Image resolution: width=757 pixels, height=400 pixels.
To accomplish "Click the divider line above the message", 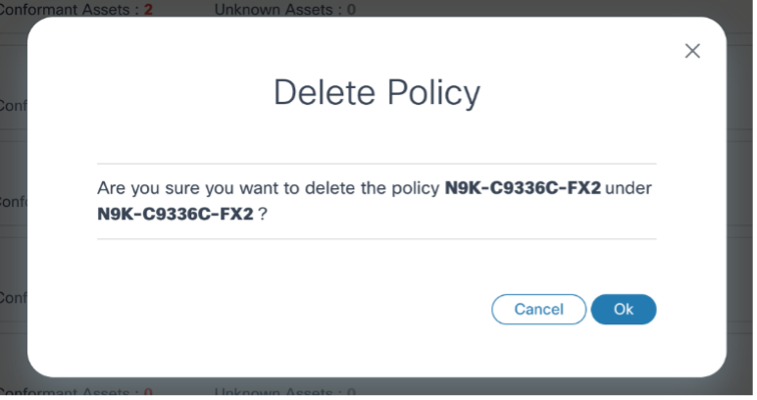I will point(376,163).
